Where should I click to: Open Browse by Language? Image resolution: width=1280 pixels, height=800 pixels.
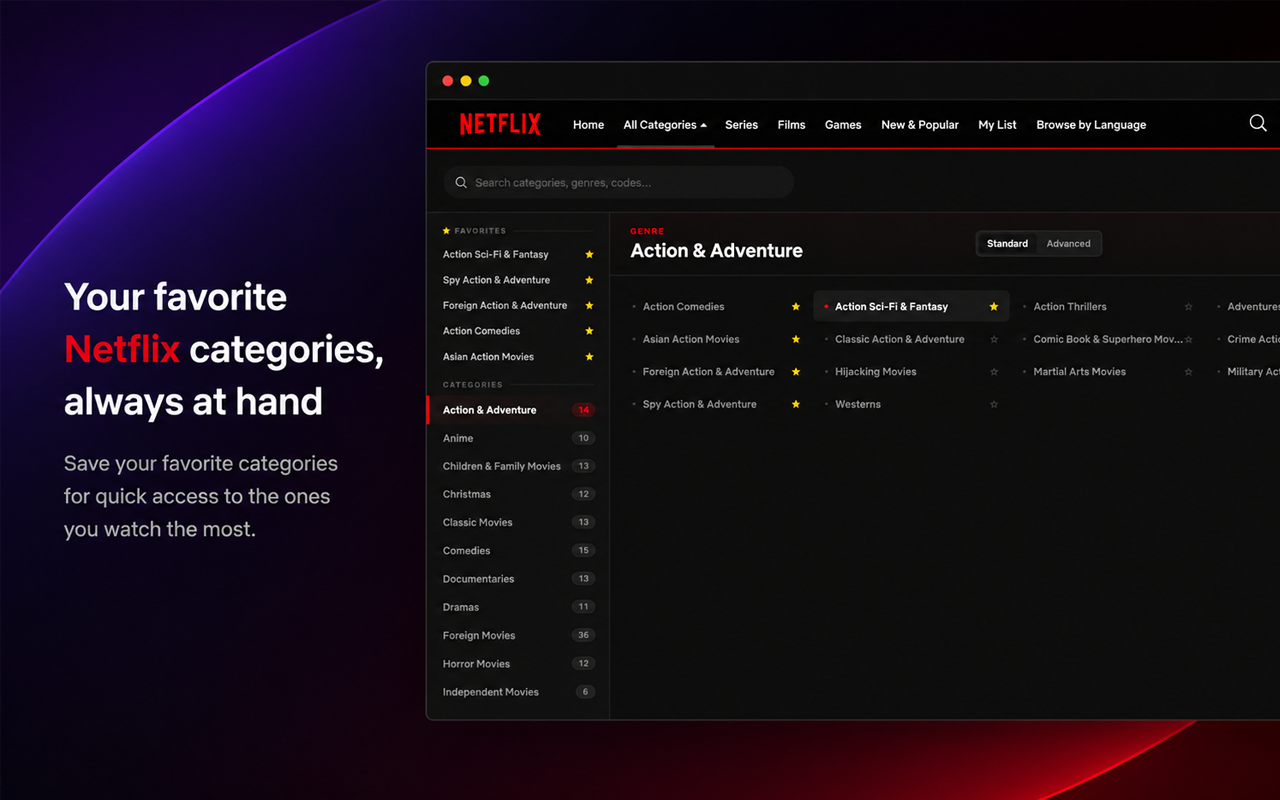click(1091, 125)
